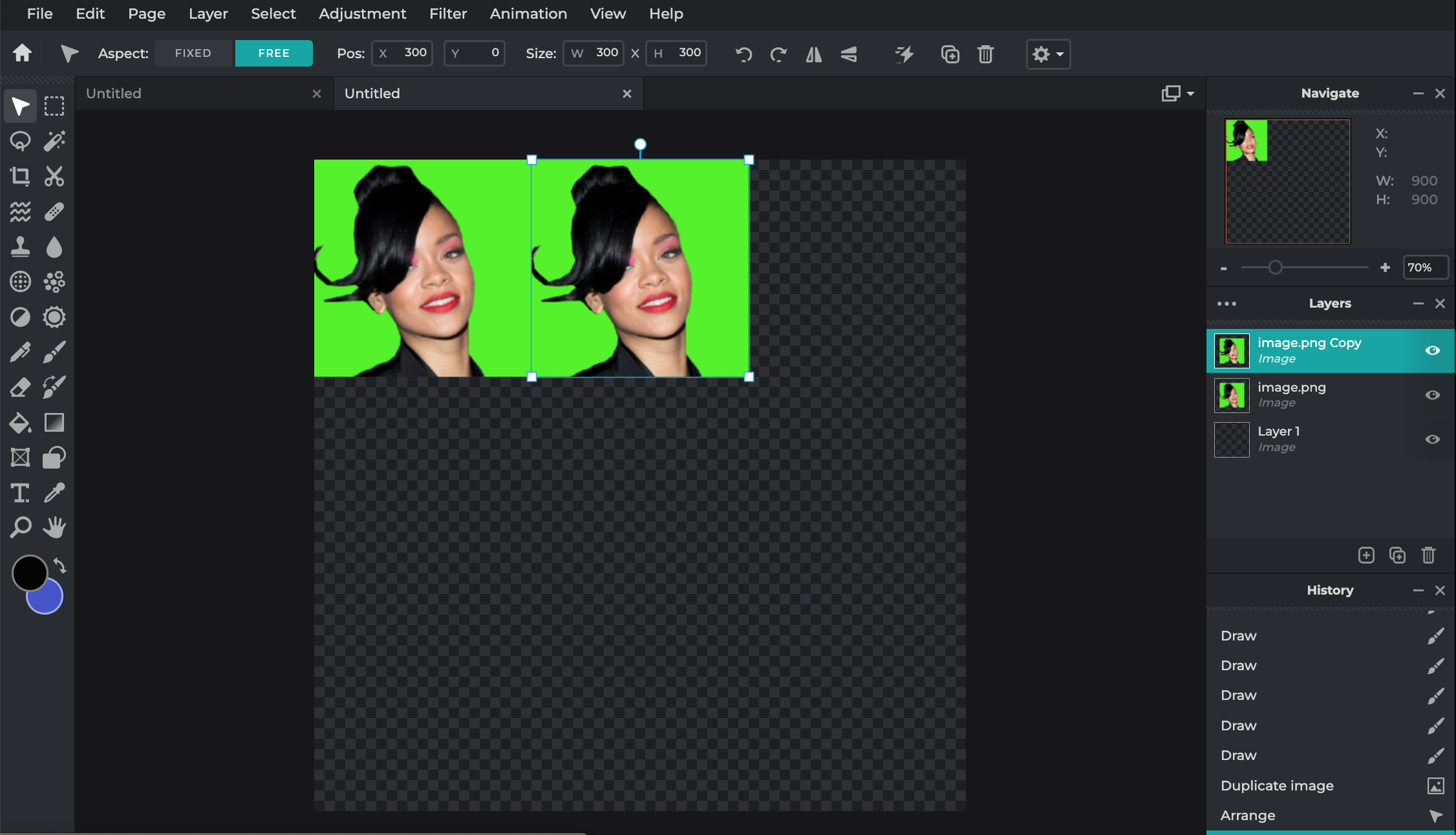Screen dimensions: 1456x835
Task: Select the Magic Wand tool
Action: point(54,141)
